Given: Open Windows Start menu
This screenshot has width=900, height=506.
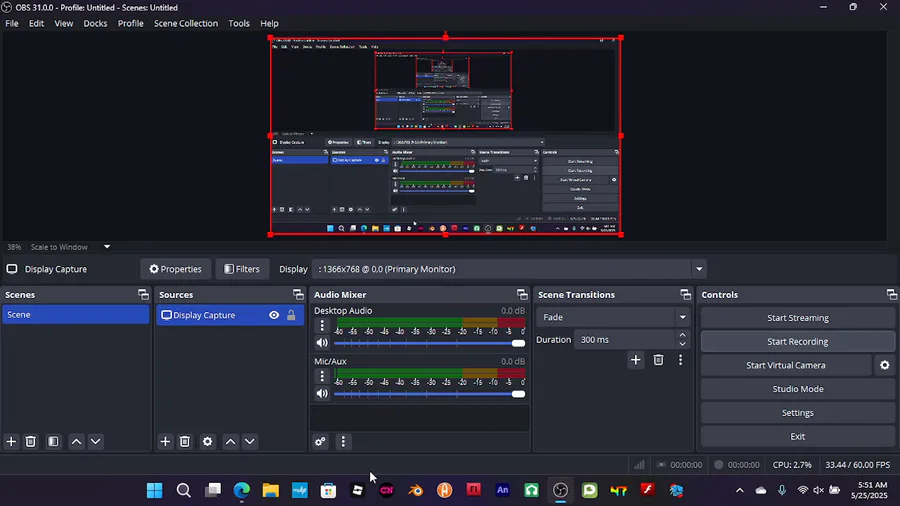Looking at the screenshot, I should 154,490.
